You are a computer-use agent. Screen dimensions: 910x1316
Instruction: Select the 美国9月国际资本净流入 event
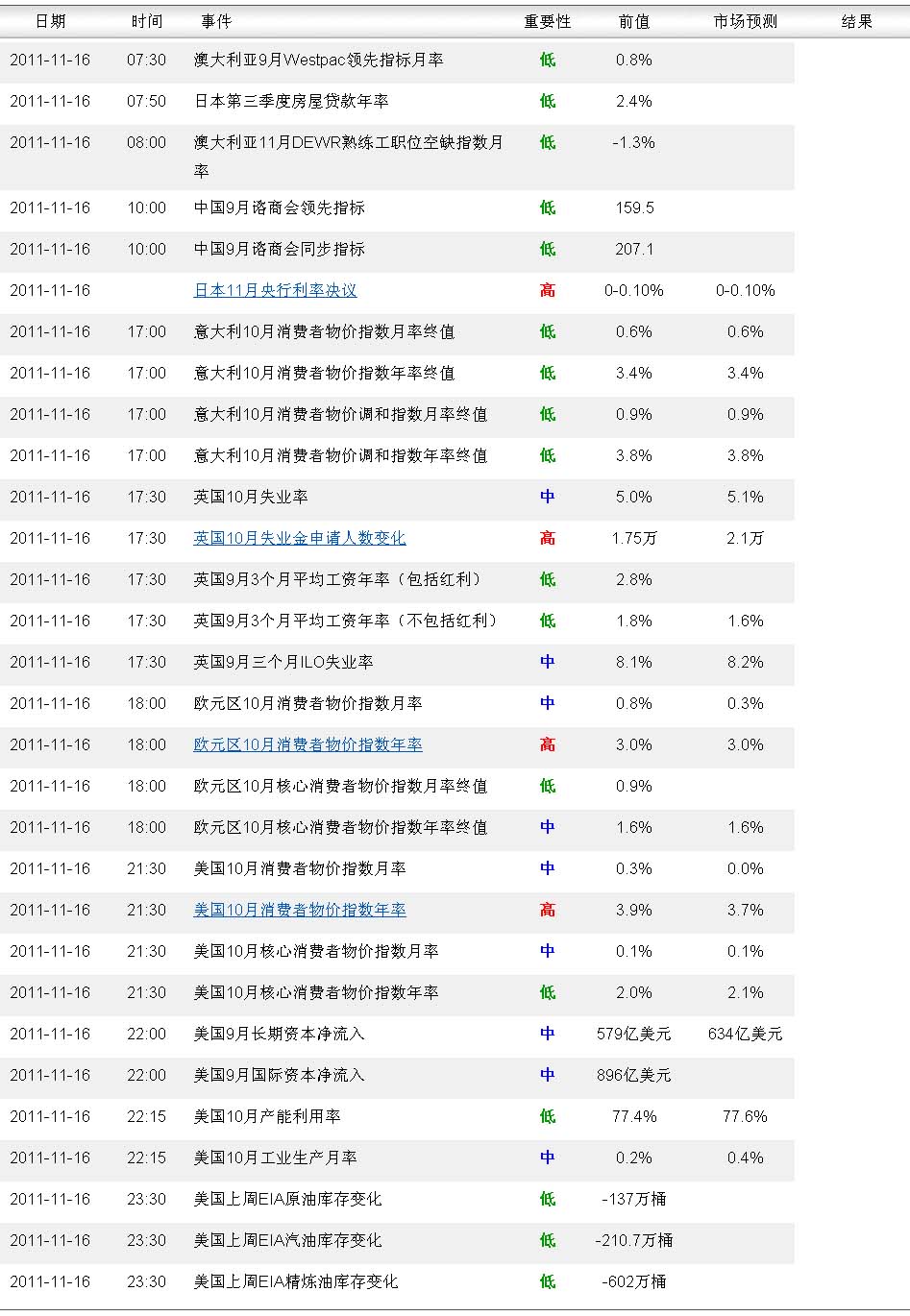(280, 1075)
